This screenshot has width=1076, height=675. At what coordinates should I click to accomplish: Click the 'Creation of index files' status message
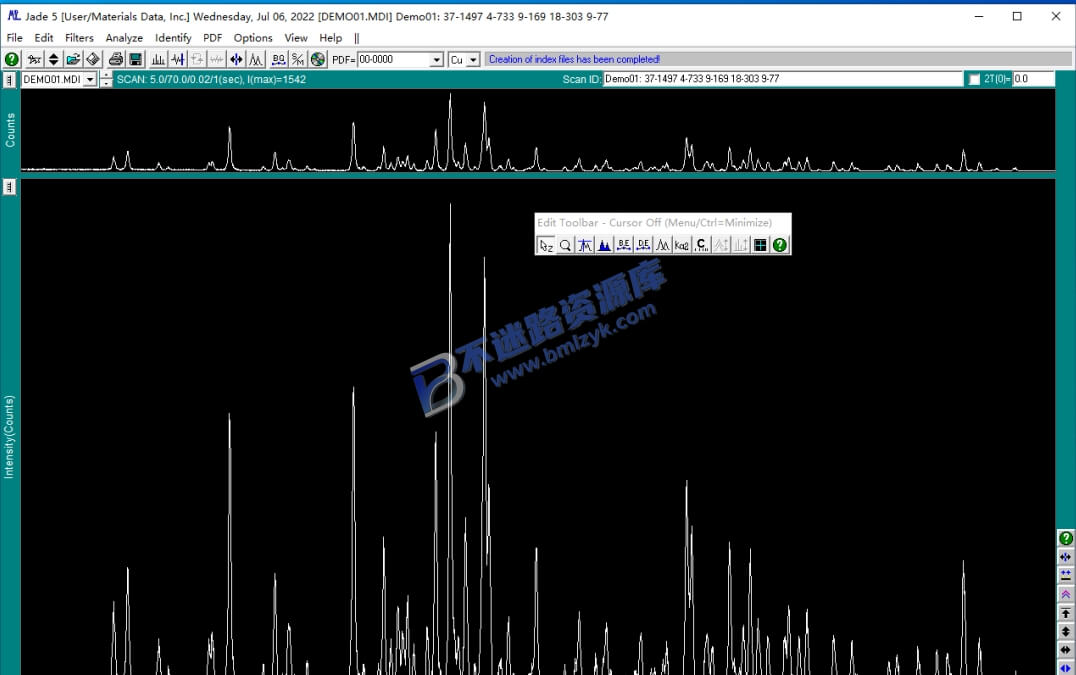[574, 60]
